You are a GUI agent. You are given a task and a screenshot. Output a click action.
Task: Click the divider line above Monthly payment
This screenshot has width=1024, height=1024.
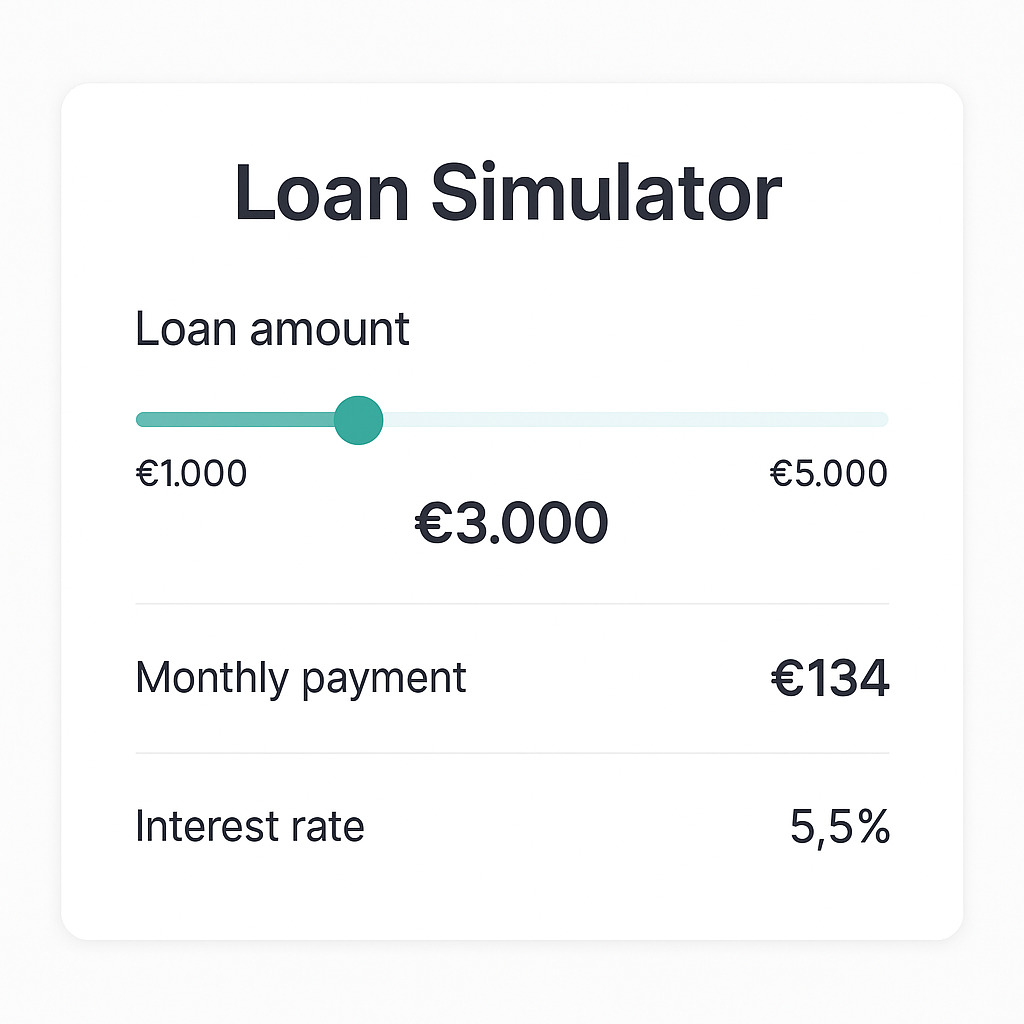pyautogui.click(x=512, y=604)
